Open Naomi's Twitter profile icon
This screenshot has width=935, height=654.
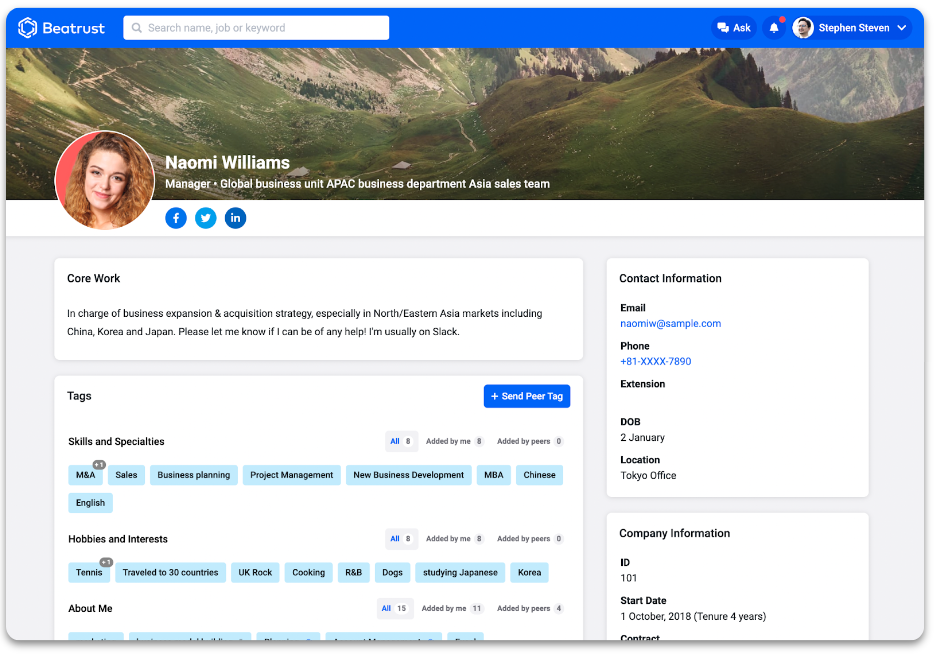pos(206,218)
